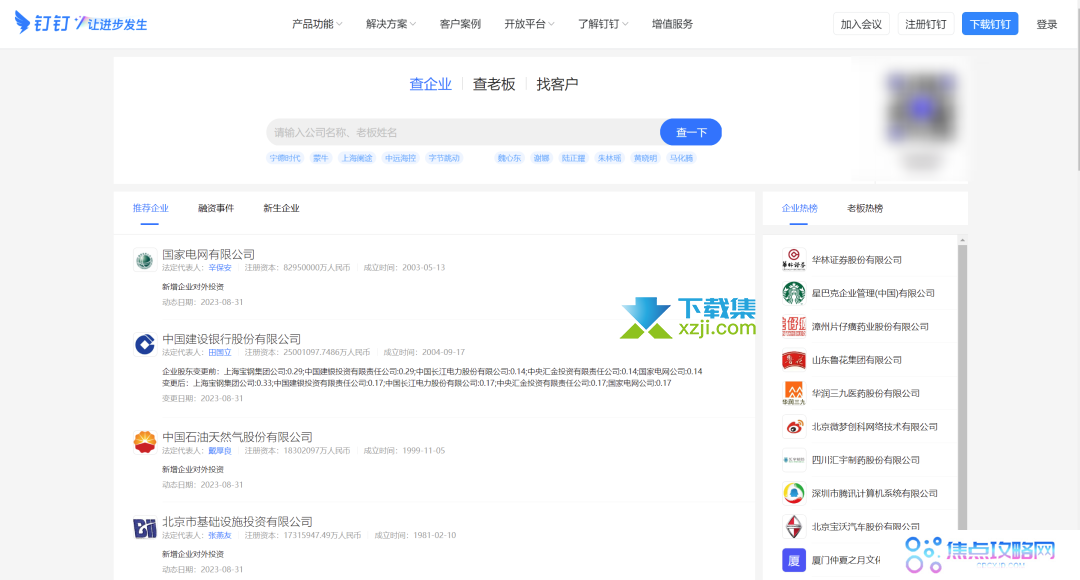Viewport: 1080px width, 580px height.
Task: Select the 推荐企业 tab
Action: click(150, 208)
